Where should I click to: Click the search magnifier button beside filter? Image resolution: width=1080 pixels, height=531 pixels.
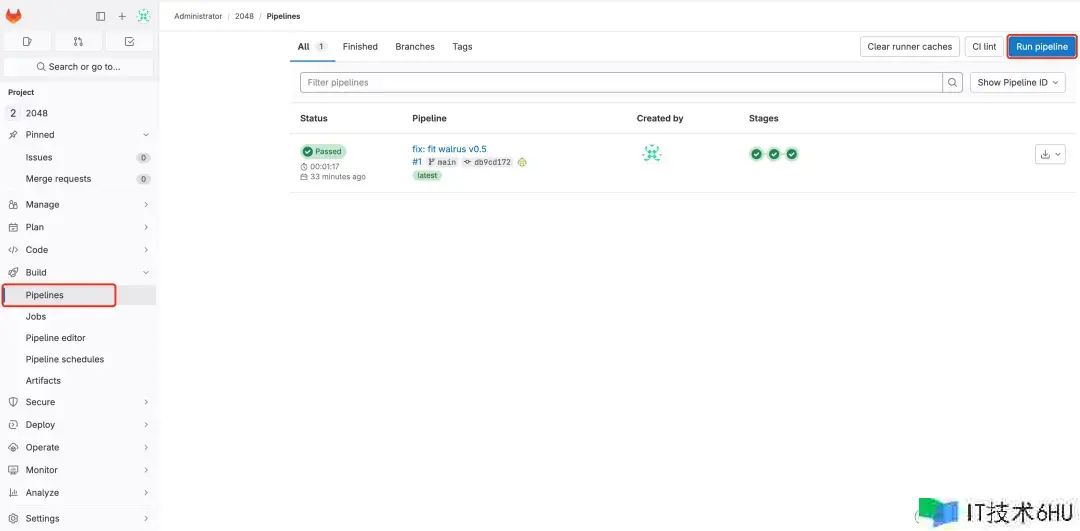pyautogui.click(x=954, y=83)
